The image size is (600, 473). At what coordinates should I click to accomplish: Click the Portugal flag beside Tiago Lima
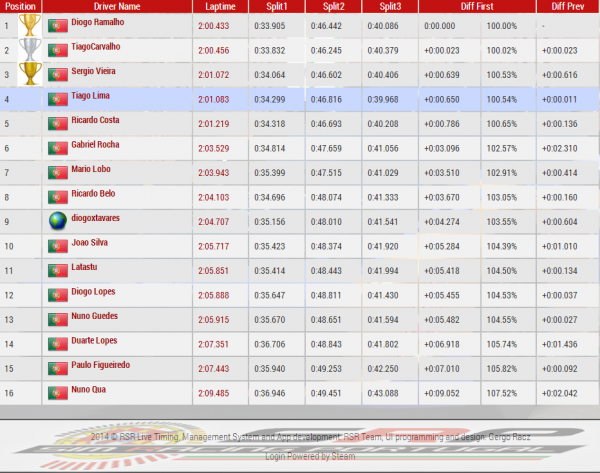click(x=57, y=99)
